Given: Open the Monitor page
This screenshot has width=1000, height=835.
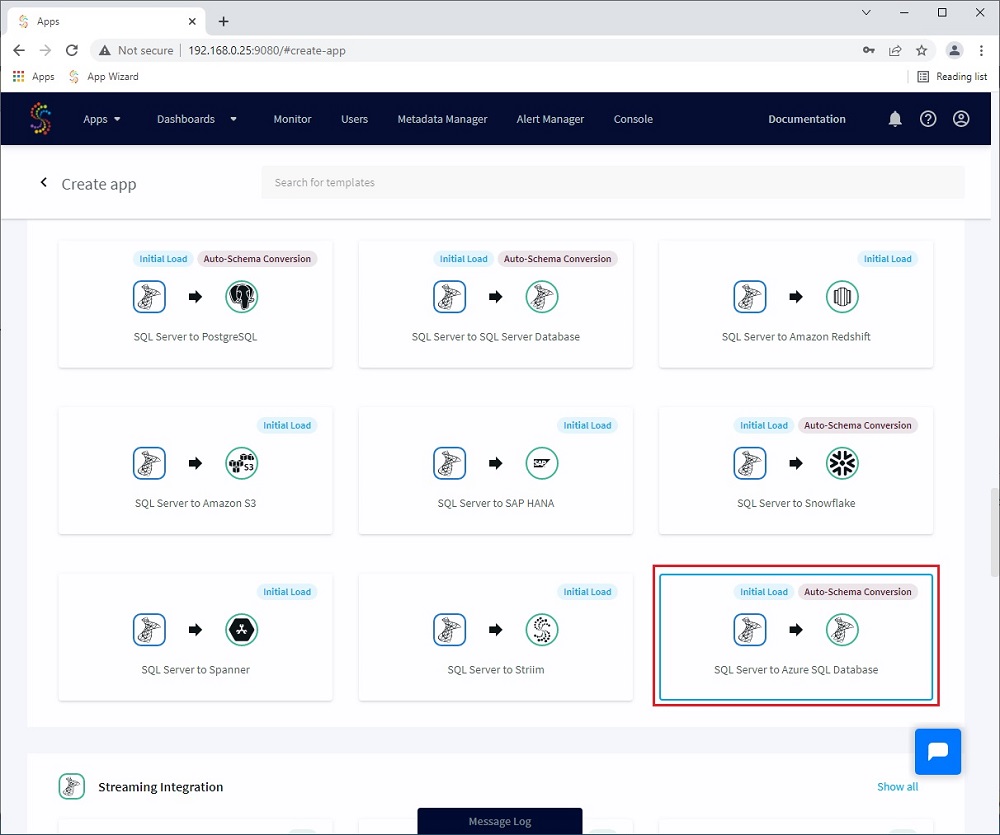Looking at the screenshot, I should 292,119.
